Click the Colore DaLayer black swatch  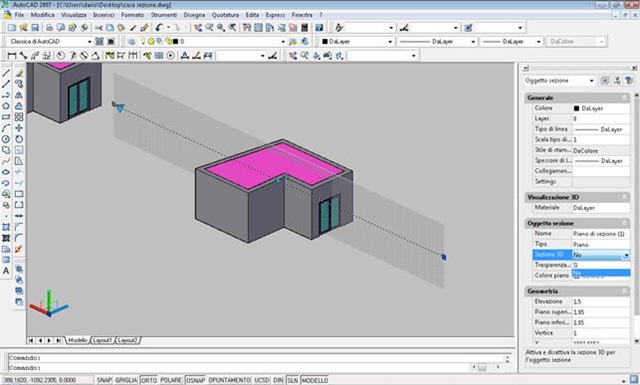(576, 109)
